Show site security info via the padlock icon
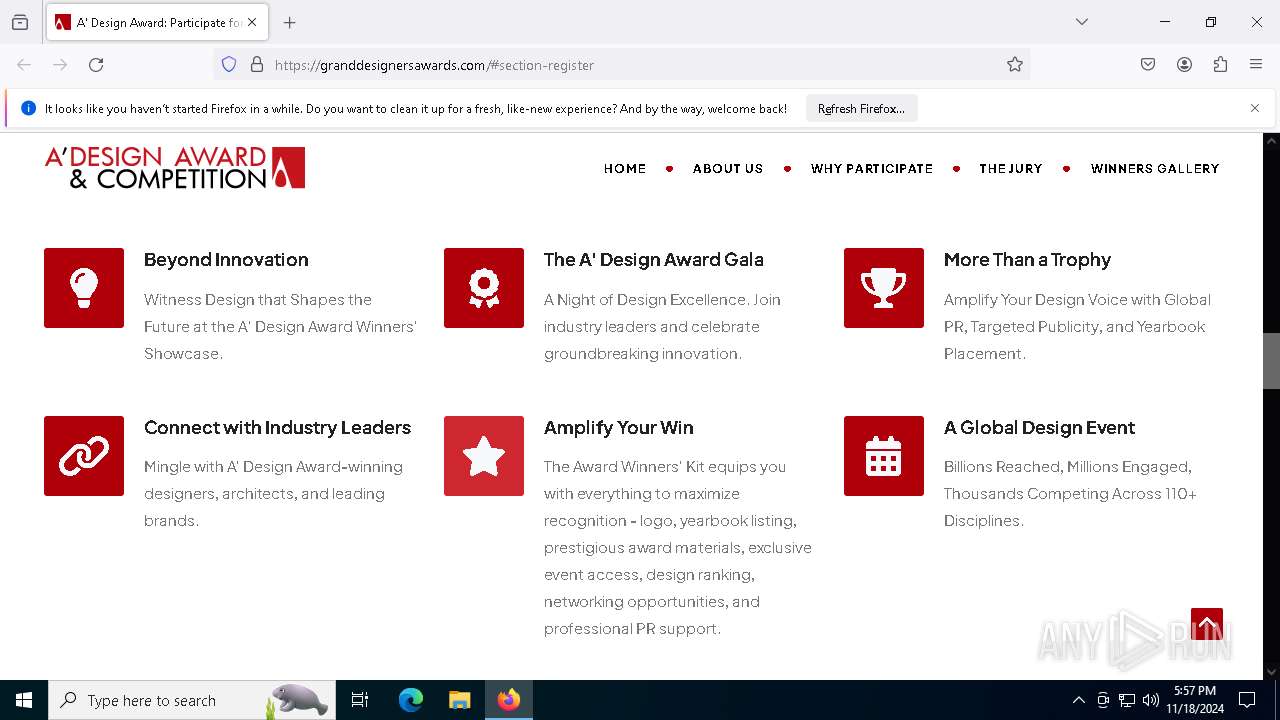This screenshot has height=720, width=1280. click(257, 65)
